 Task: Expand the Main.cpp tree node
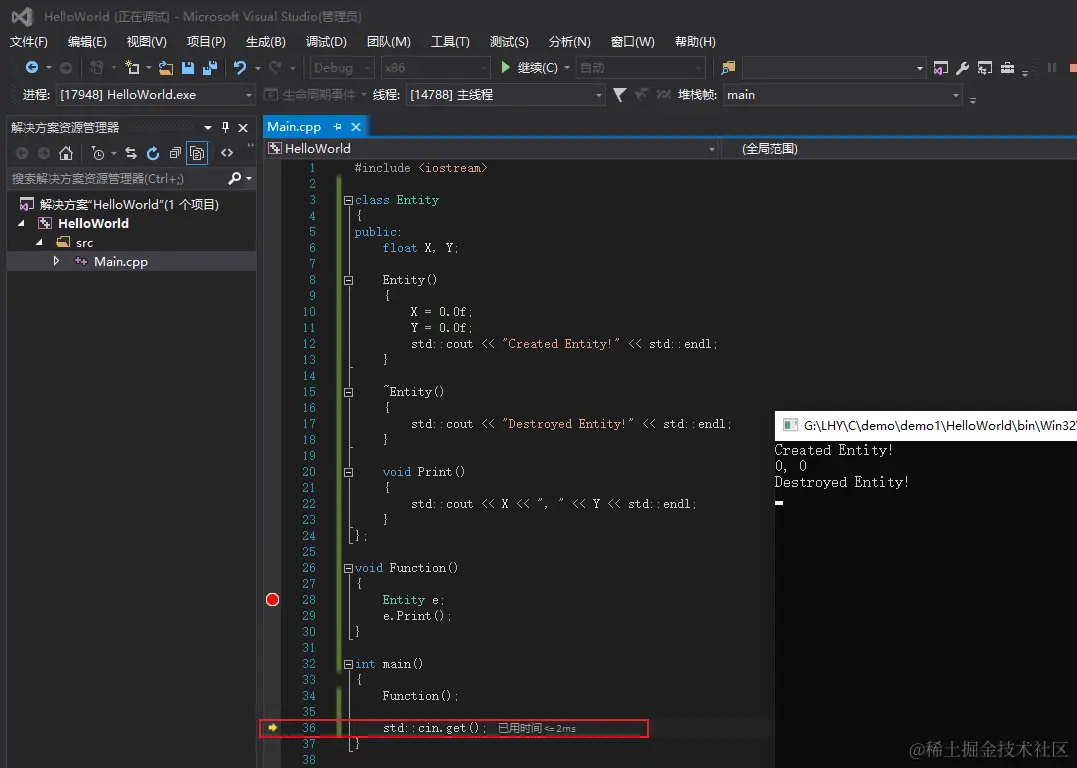click(x=57, y=261)
